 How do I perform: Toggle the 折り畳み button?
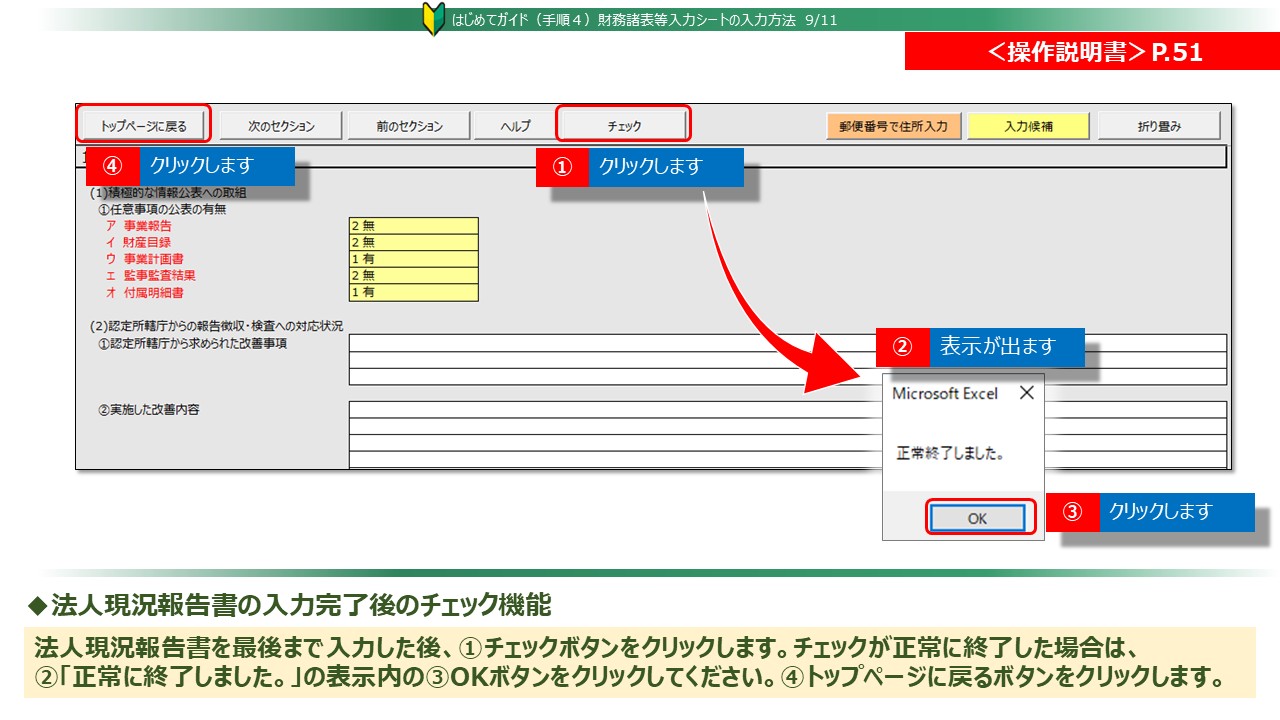[x=1159, y=126]
